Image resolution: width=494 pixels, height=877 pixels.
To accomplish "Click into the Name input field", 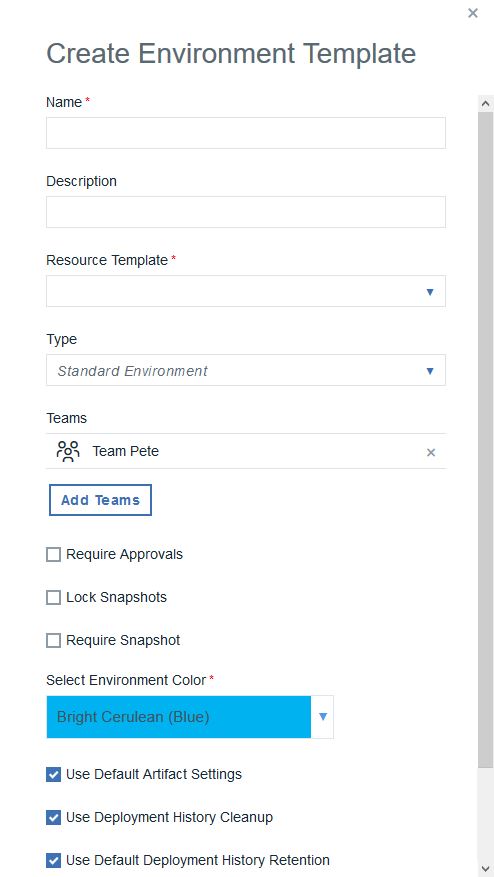I will coord(246,133).
